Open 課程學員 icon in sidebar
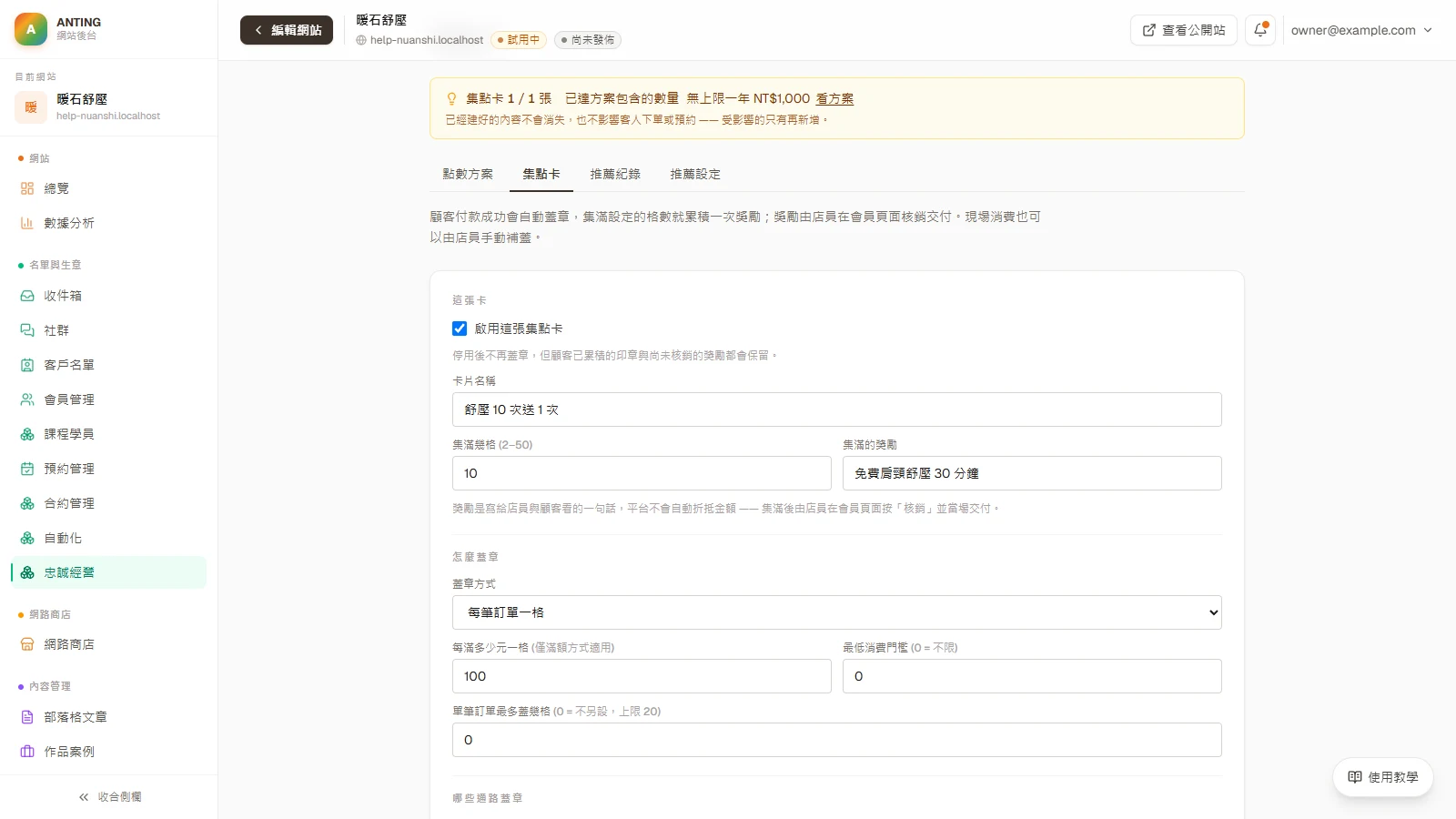Viewport: 1456px width, 819px height. pos(27,434)
